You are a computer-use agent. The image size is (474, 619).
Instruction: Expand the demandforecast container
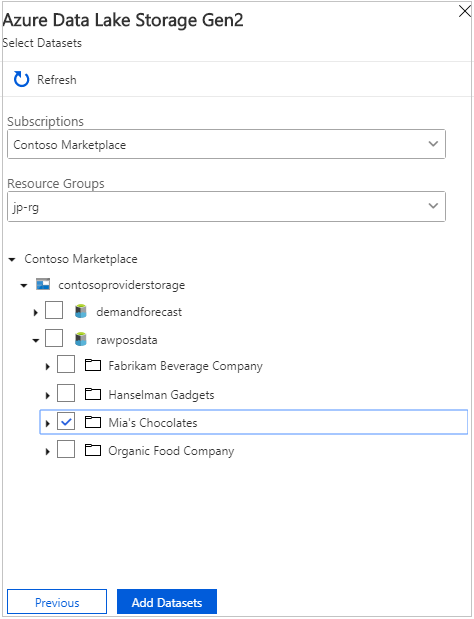coord(36,313)
